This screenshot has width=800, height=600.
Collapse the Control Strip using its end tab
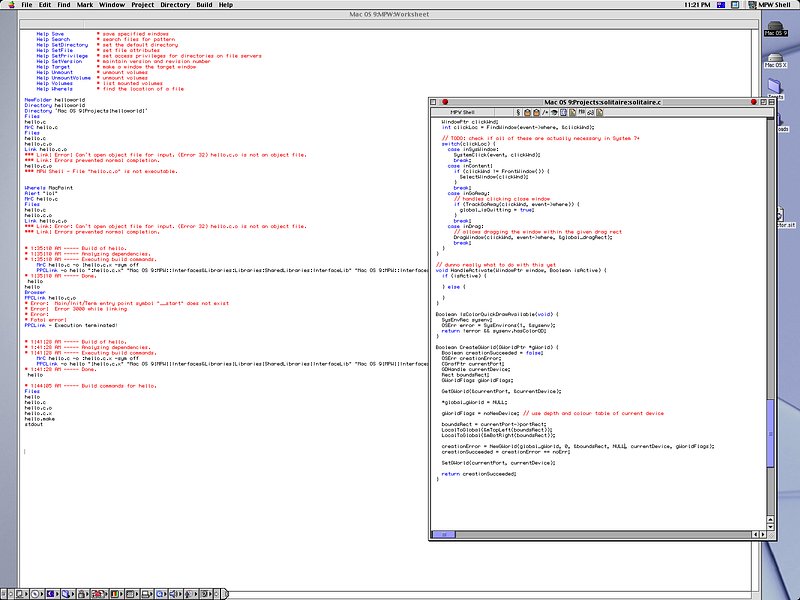pyautogui.click(x=224, y=594)
